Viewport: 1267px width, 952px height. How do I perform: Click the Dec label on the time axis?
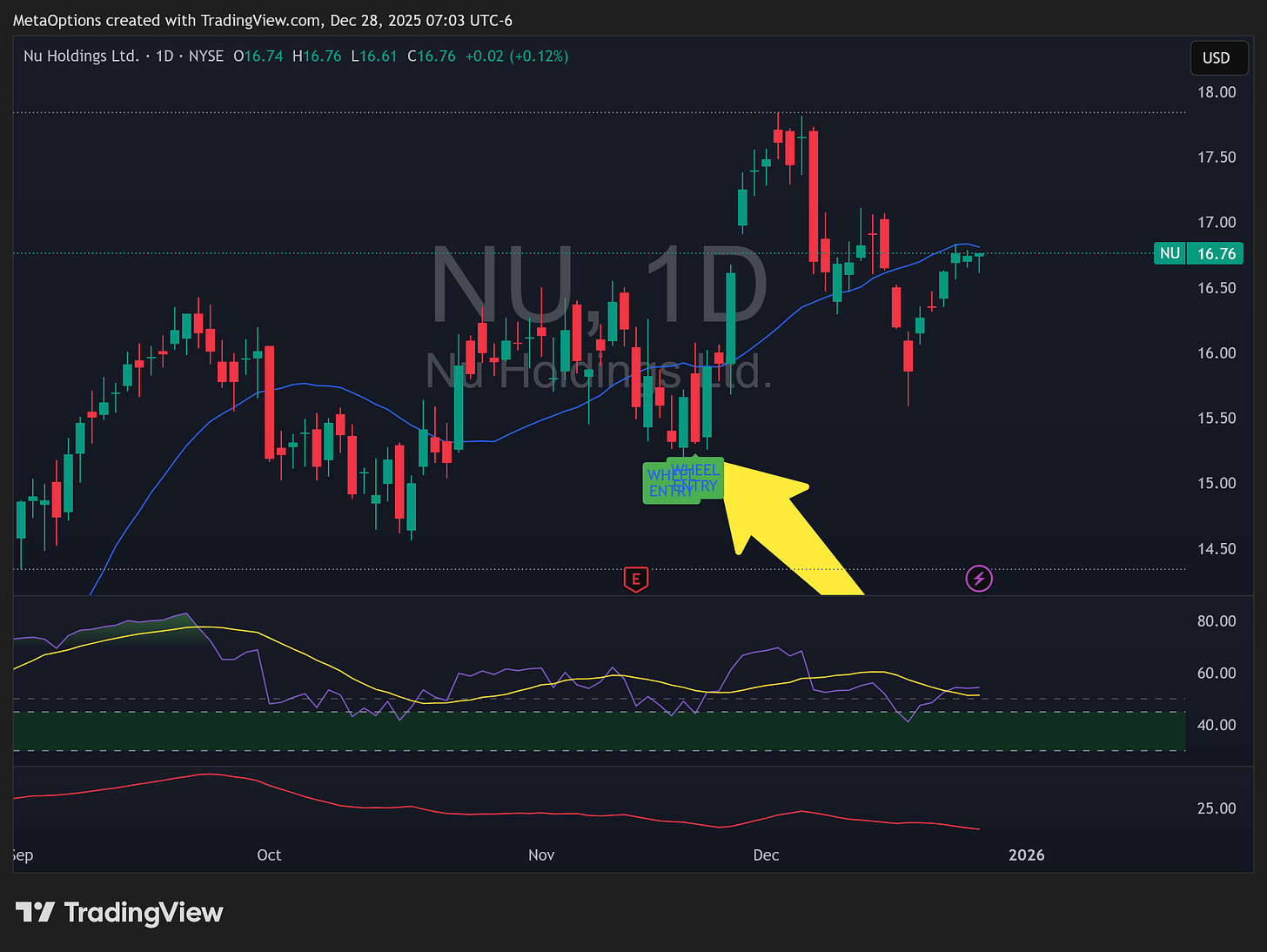[766, 855]
